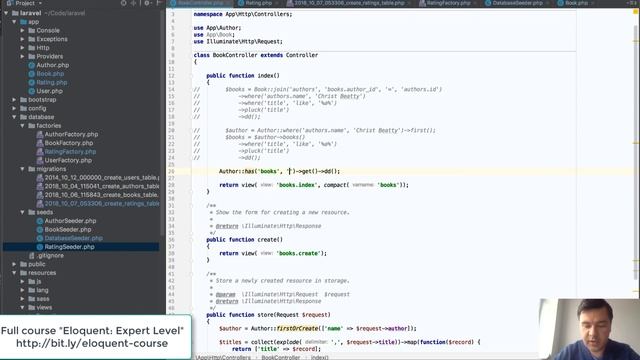
Task: Click the scroll-from-source target icon in Project toolbar
Action: [124, 3]
